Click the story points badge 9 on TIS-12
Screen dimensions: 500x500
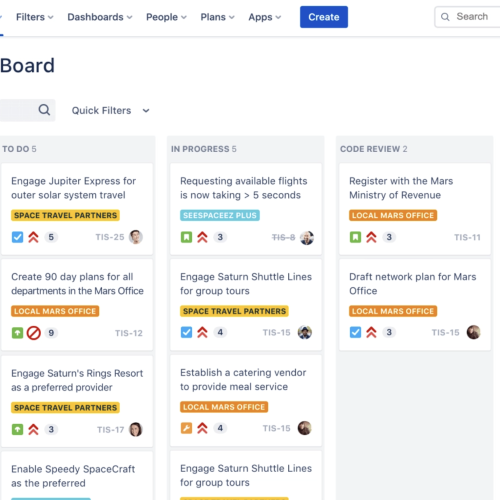51,333
